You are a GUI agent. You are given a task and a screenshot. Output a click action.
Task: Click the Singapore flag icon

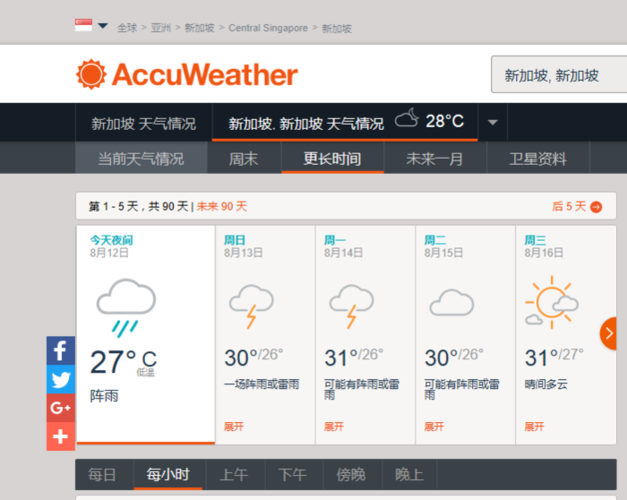[84, 25]
